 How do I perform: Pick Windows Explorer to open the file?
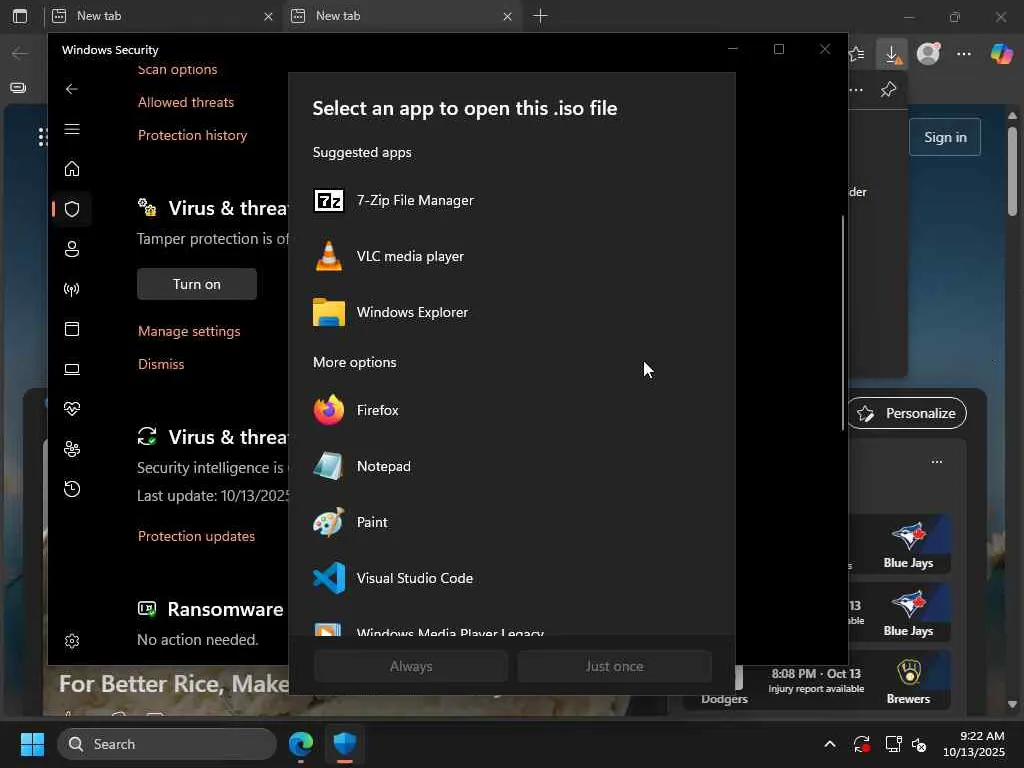click(511, 312)
